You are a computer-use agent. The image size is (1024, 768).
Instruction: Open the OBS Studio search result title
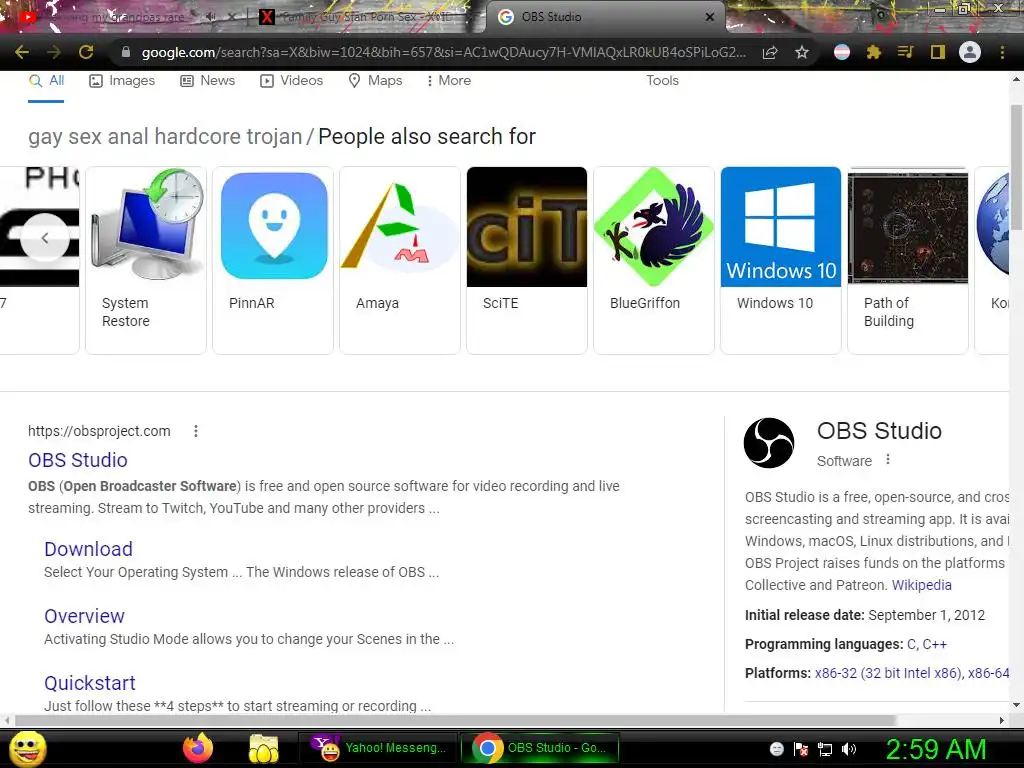click(x=78, y=460)
